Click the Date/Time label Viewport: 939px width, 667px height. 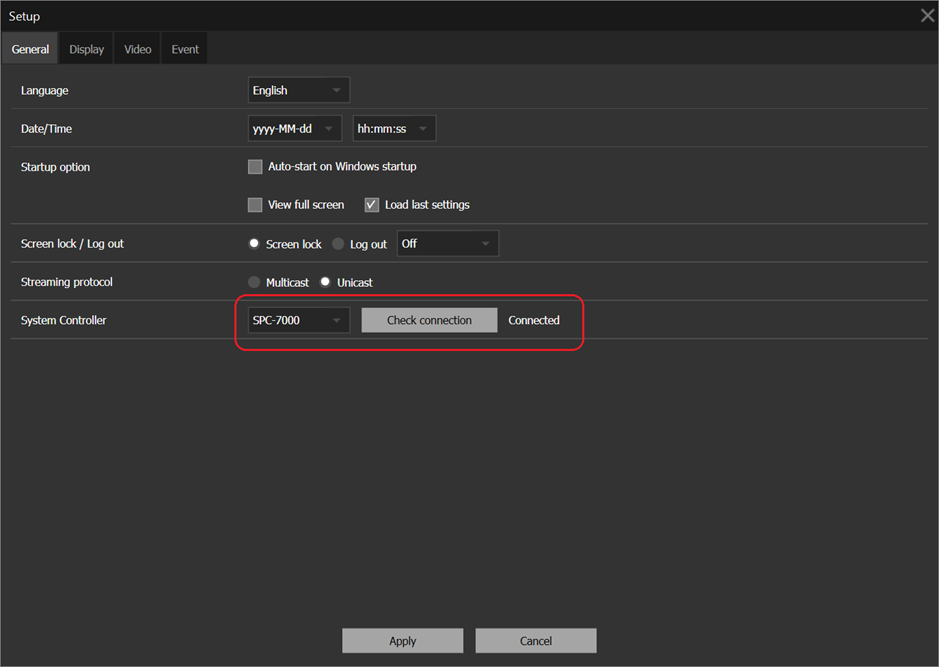(x=46, y=129)
